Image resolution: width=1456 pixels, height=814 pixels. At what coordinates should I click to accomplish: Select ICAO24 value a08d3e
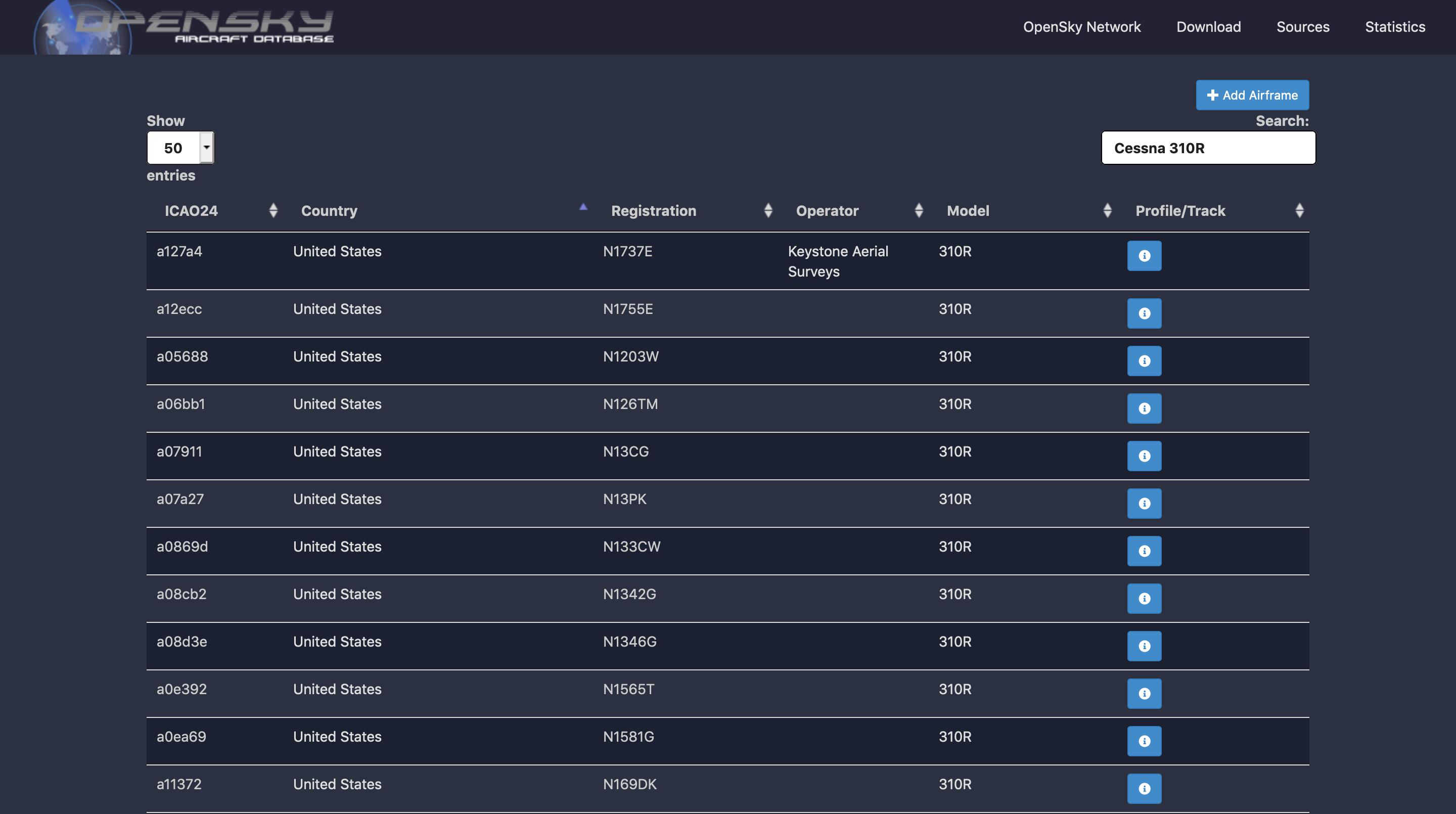click(x=181, y=642)
